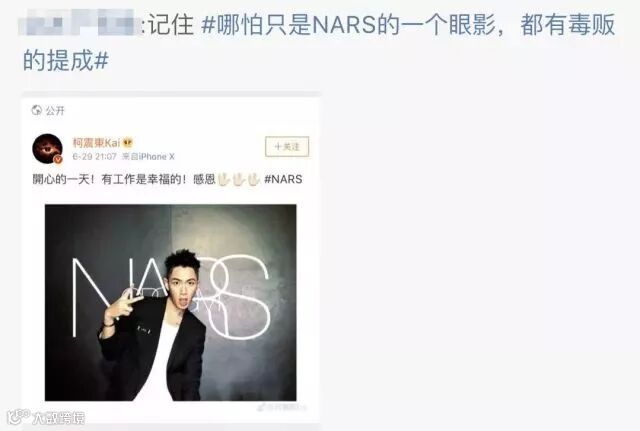Click the 来自iPhone X source link

pyautogui.click(x=148, y=157)
